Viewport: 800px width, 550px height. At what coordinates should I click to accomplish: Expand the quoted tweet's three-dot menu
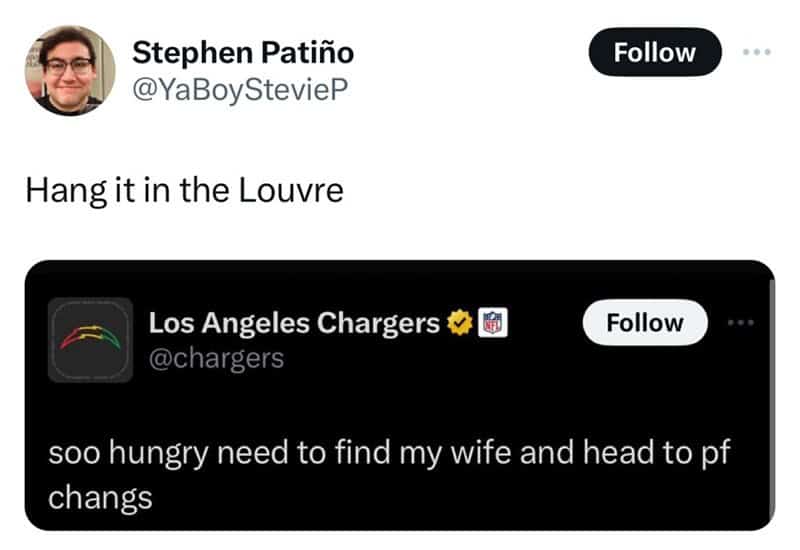(743, 323)
